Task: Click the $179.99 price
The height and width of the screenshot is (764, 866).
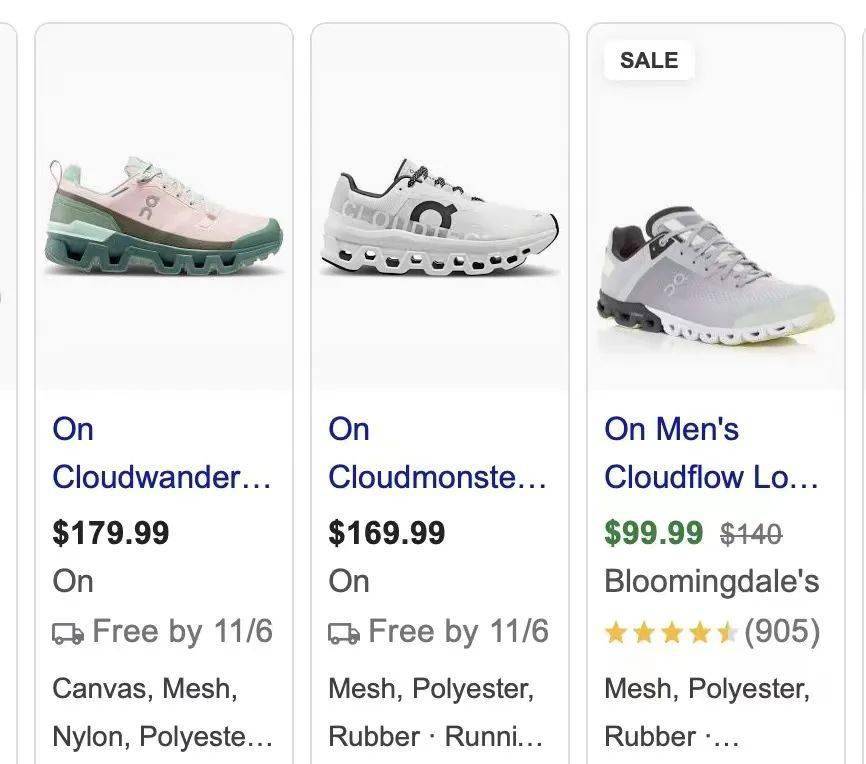Action: (111, 533)
